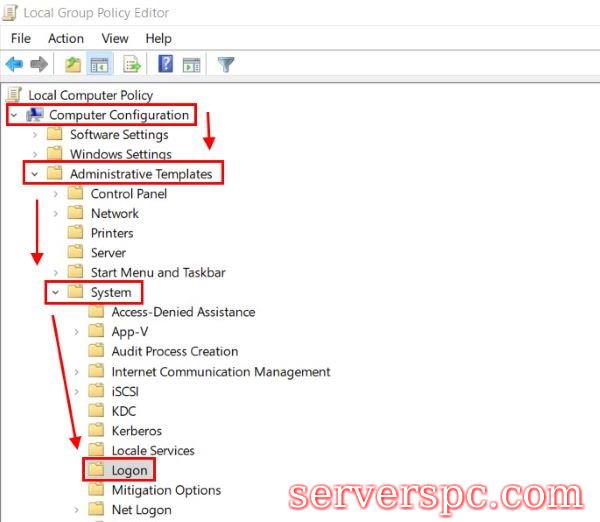
Task: Open the Action menu
Action: coord(66,38)
